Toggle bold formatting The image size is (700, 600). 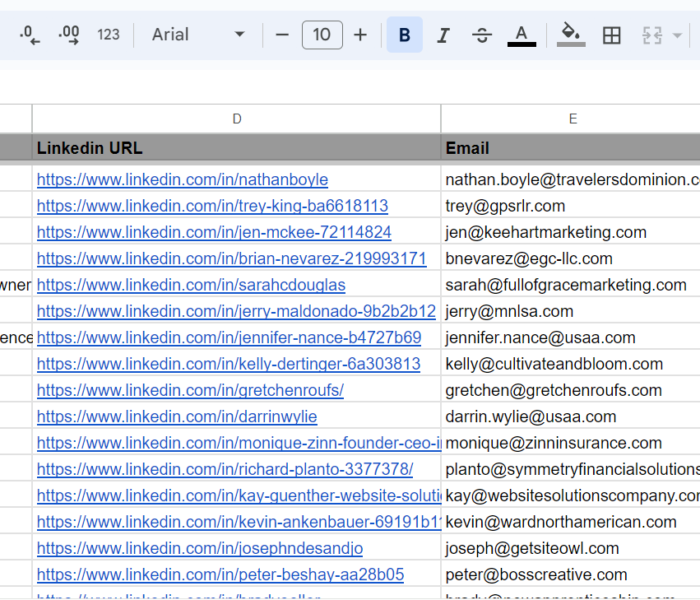point(404,35)
